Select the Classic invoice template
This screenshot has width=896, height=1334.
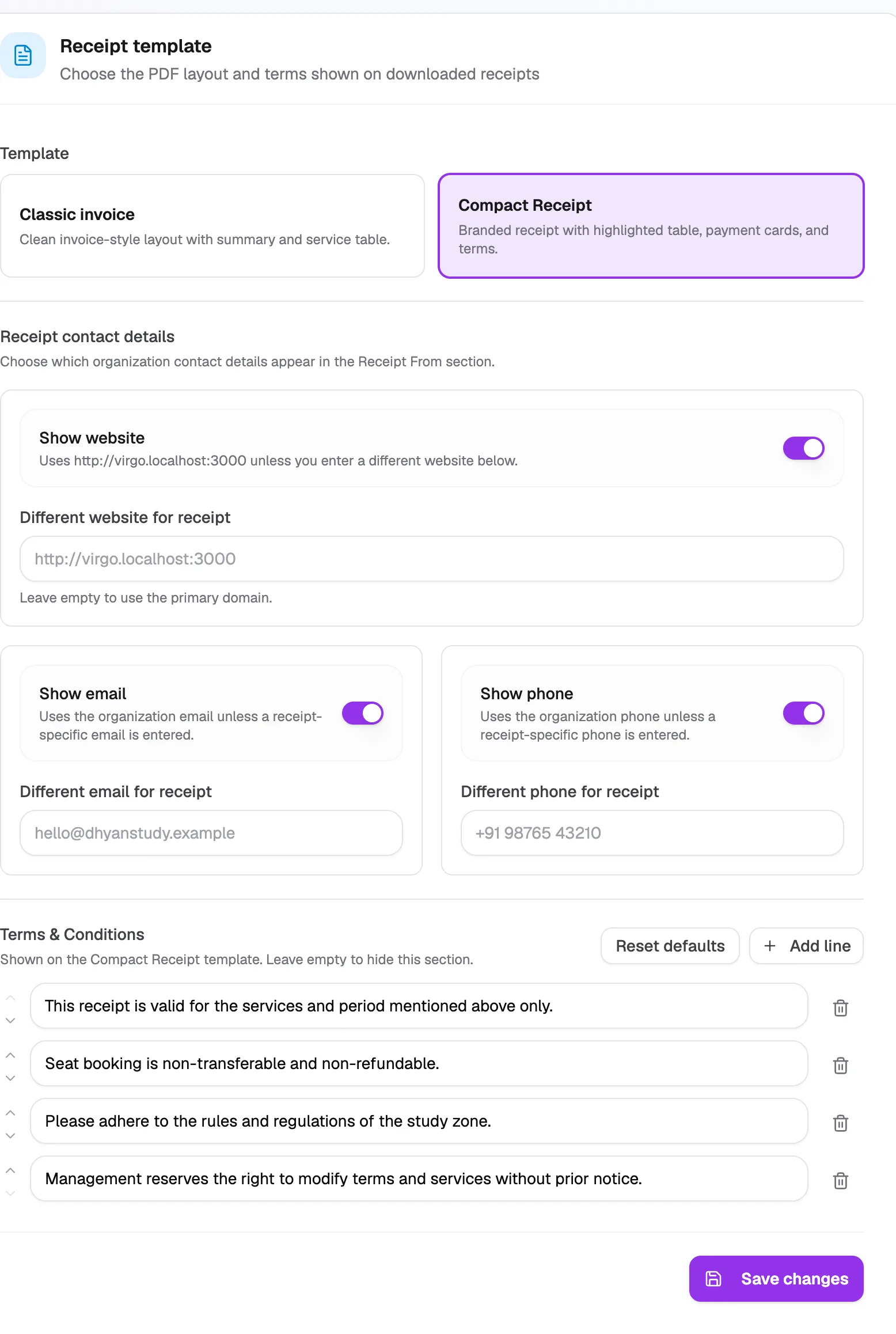tap(212, 226)
